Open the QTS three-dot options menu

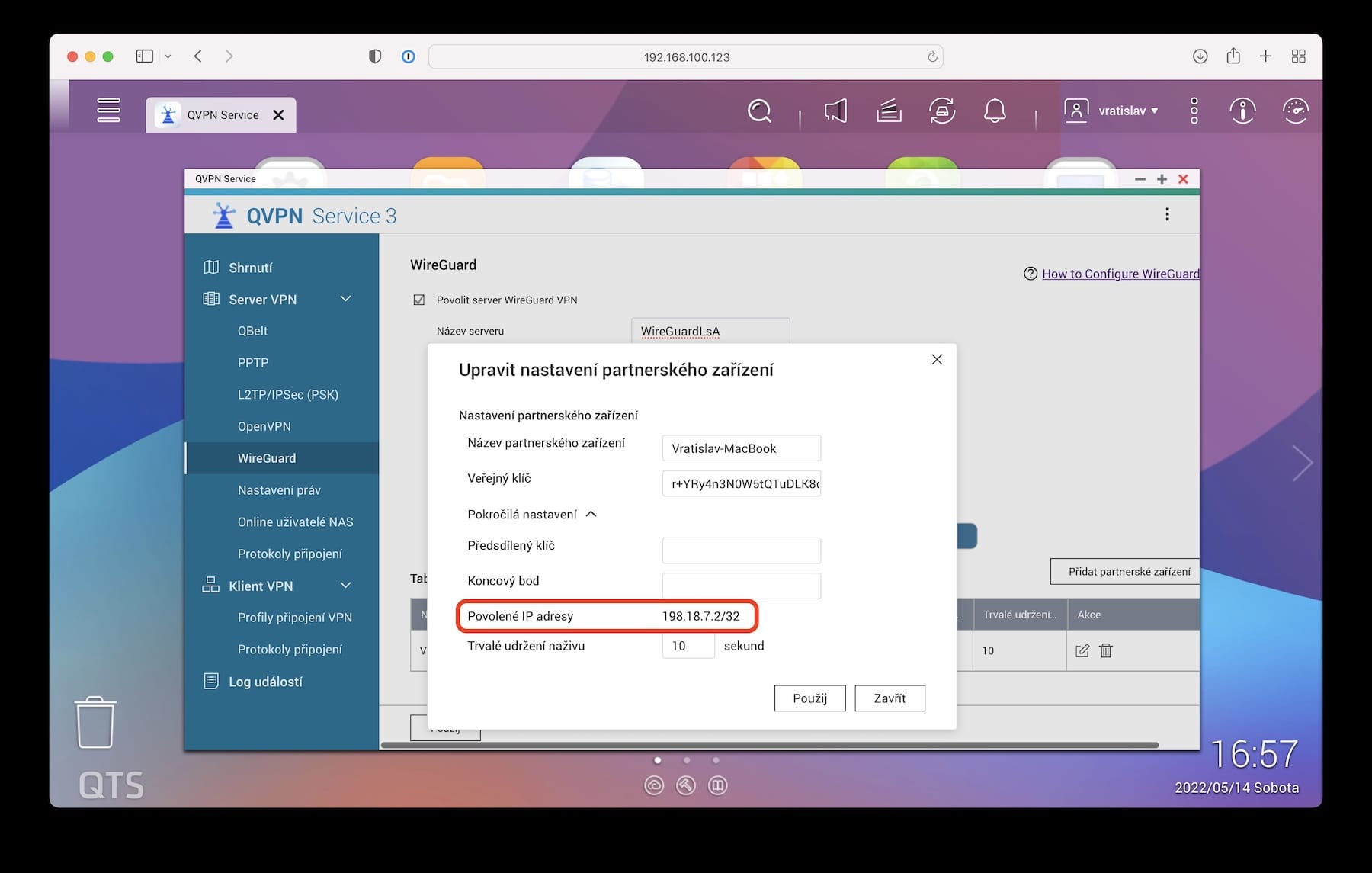point(1194,111)
